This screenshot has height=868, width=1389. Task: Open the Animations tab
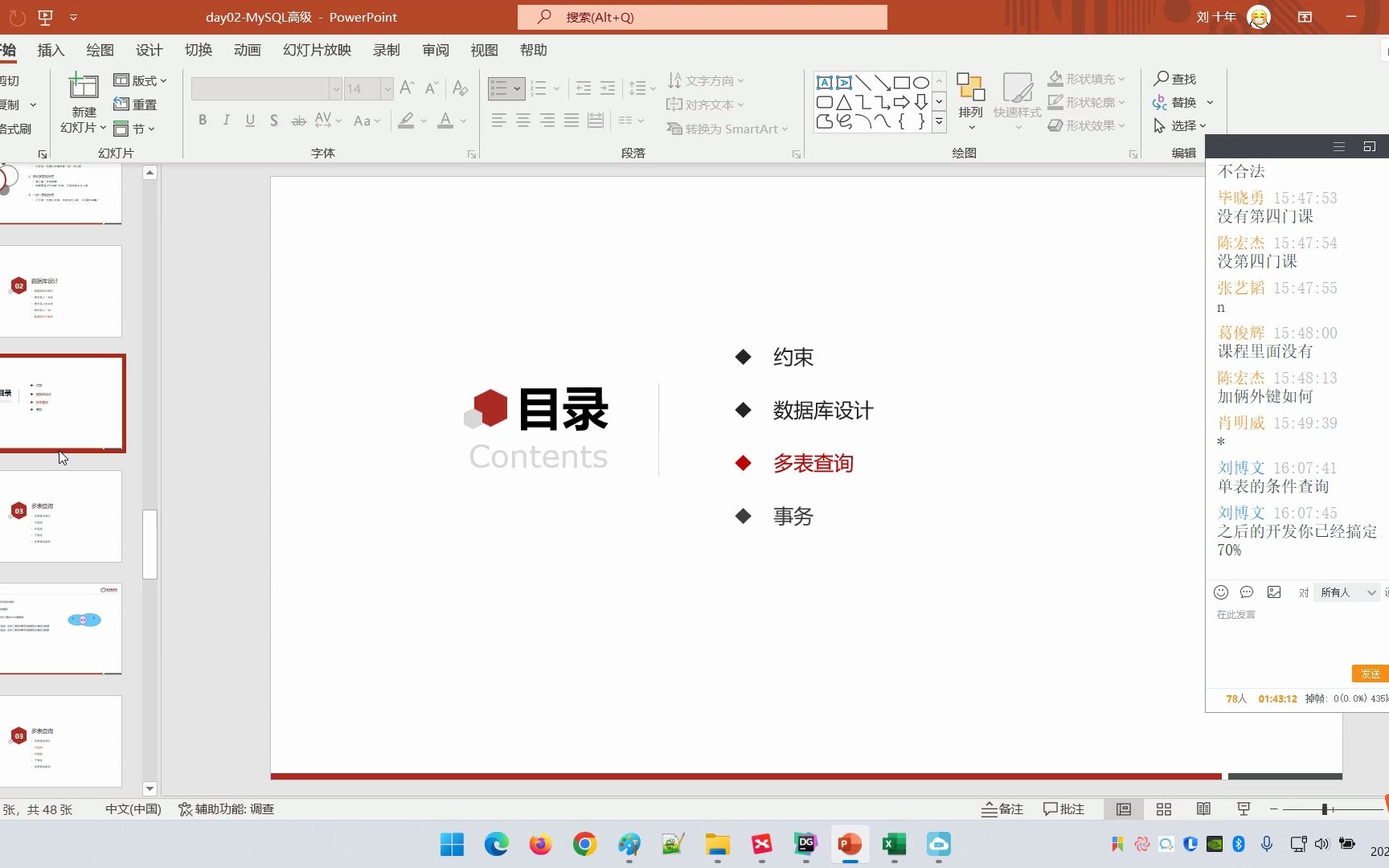click(248, 50)
